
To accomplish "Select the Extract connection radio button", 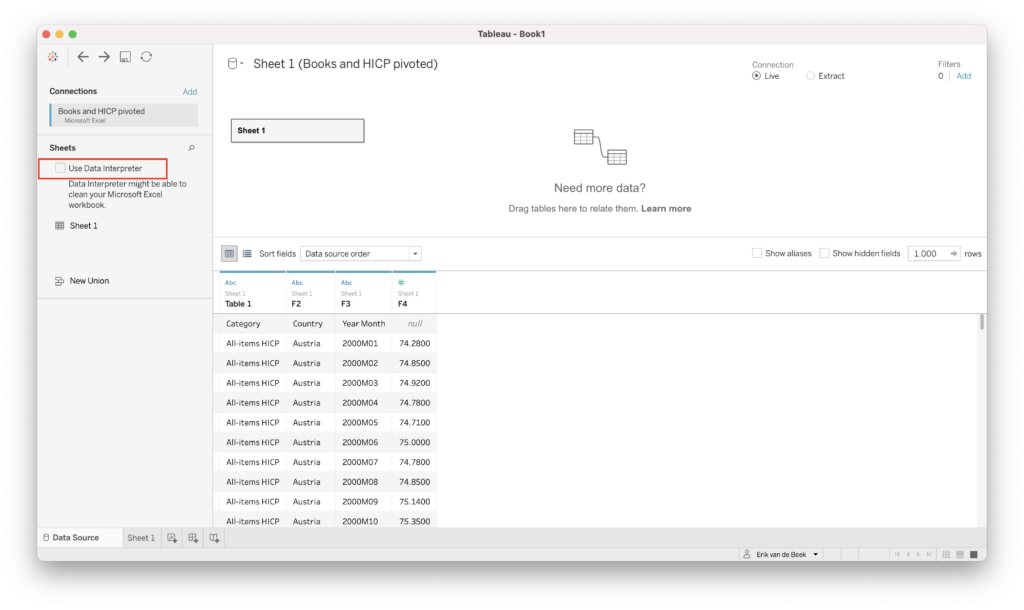I will pyautogui.click(x=811, y=75).
